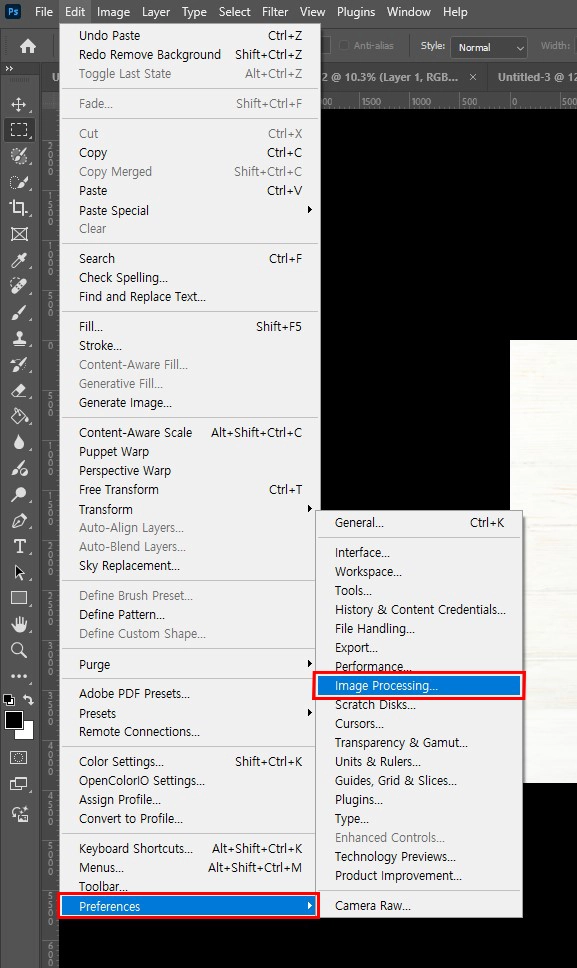The height and width of the screenshot is (968, 577).
Task: Select the Quick Selection brush tool
Action: click(19, 182)
